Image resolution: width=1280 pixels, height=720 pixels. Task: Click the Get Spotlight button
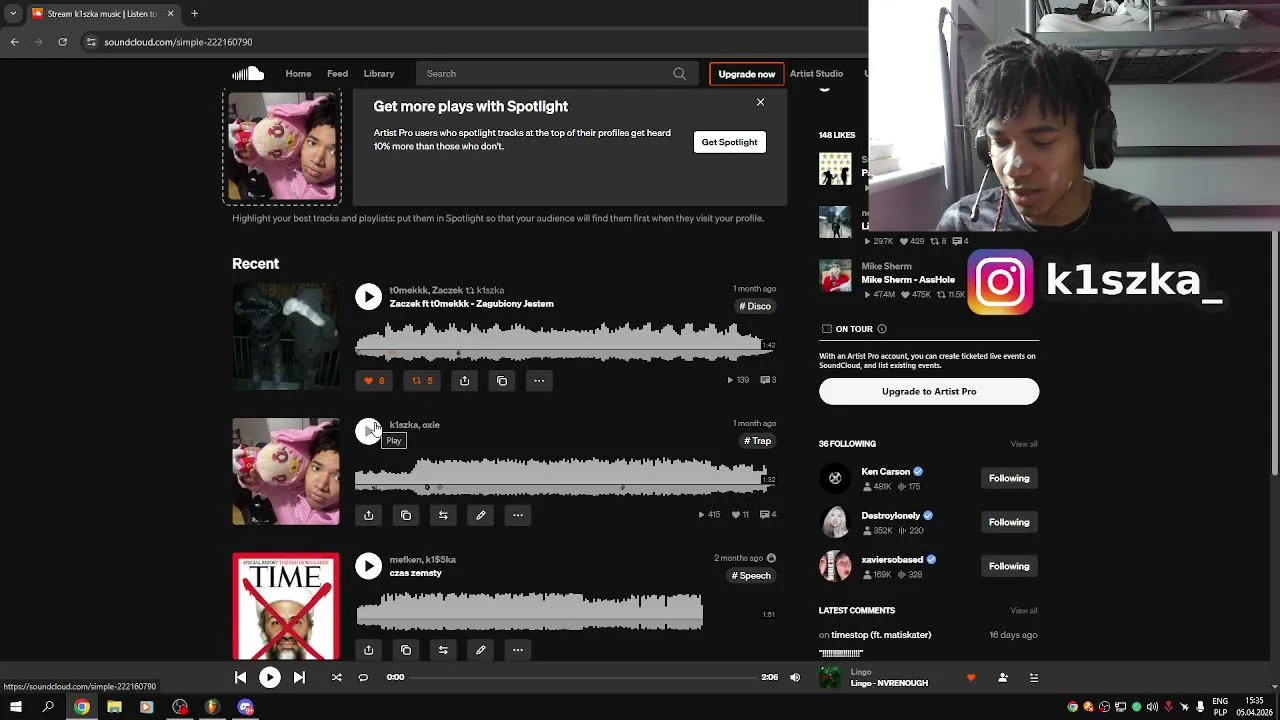pyautogui.click(x=729, y=142)
